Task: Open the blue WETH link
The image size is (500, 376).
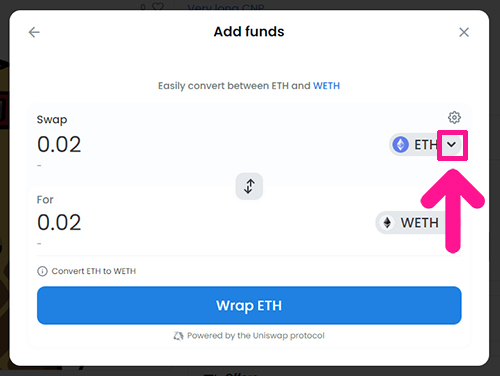Action: 326,86
